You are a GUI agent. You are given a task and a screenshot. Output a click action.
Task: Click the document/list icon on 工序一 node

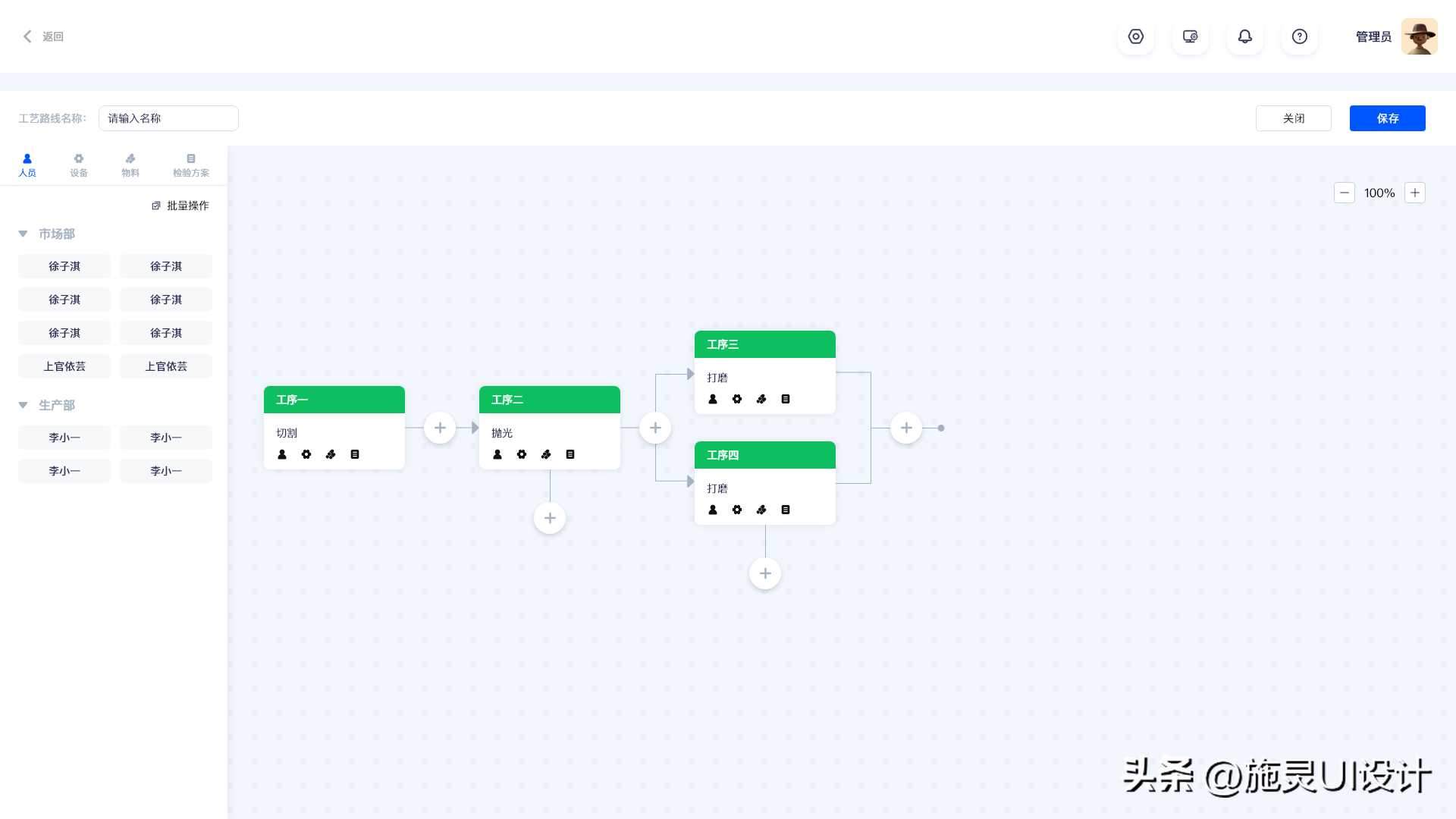point(355,455)
